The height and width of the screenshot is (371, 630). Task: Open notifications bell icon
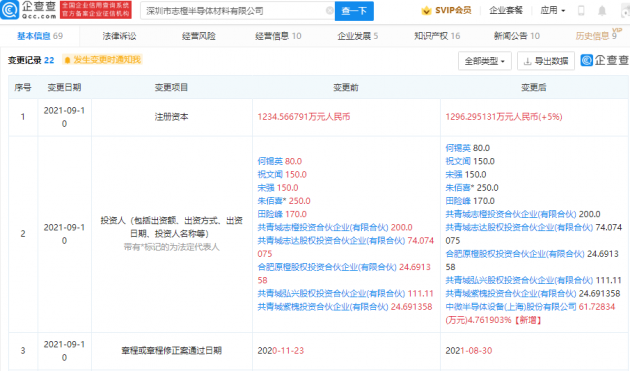[x=602, y=11]
